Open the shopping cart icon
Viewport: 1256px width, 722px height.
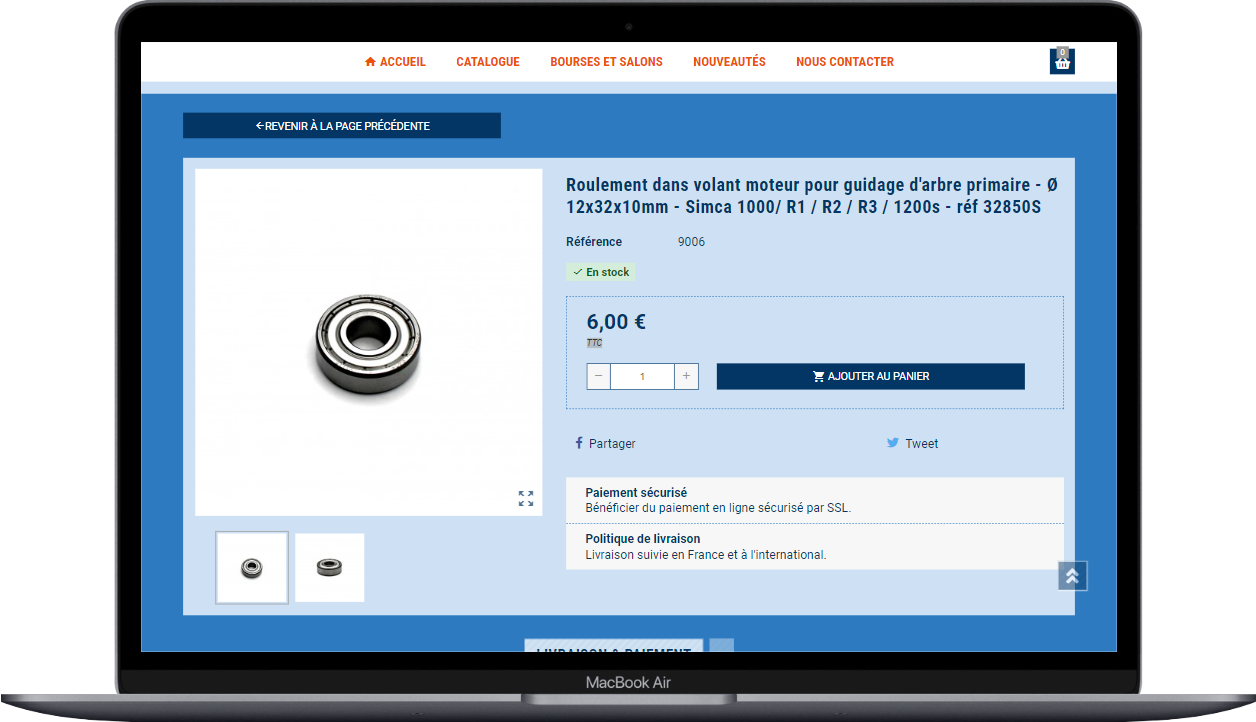point(1062,62)
